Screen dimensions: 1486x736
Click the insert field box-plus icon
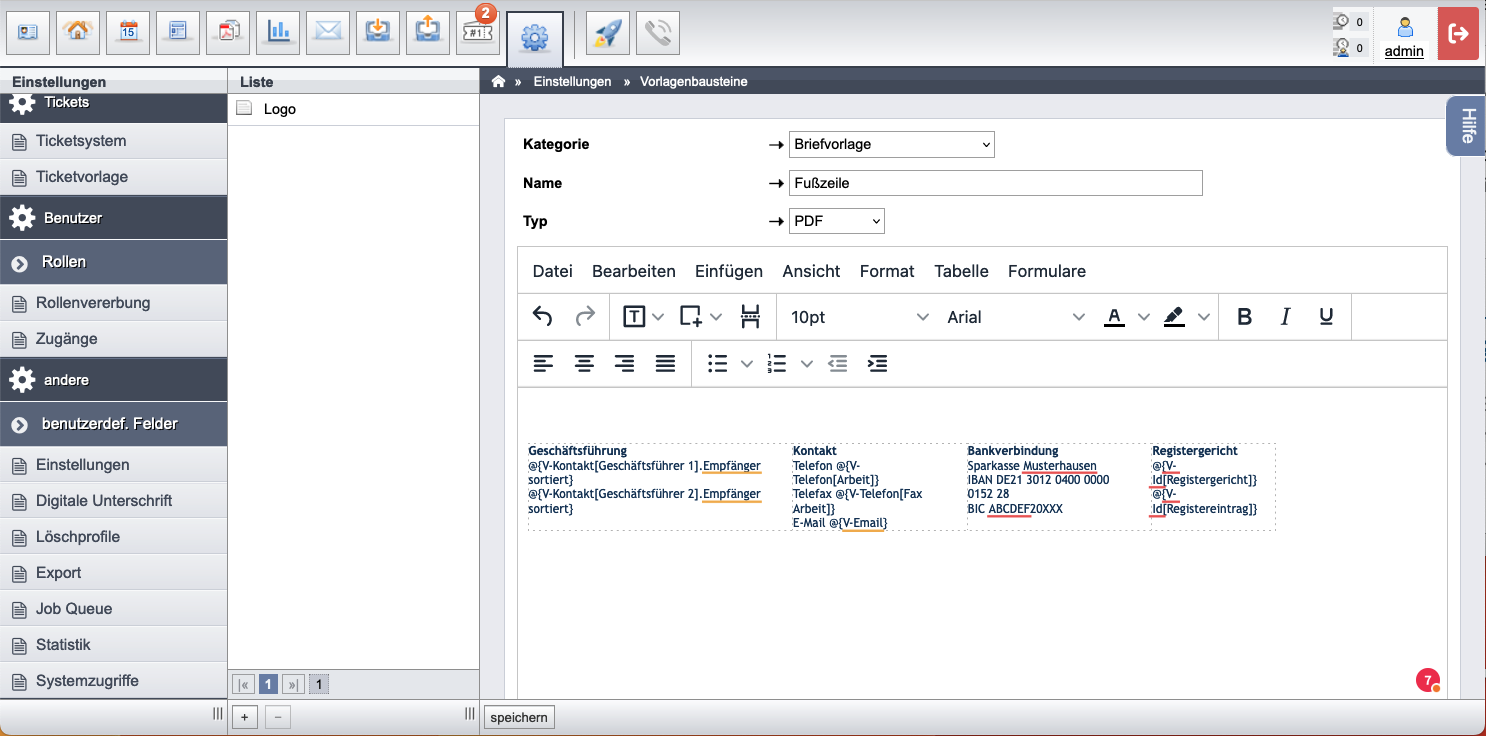(691, 317)
